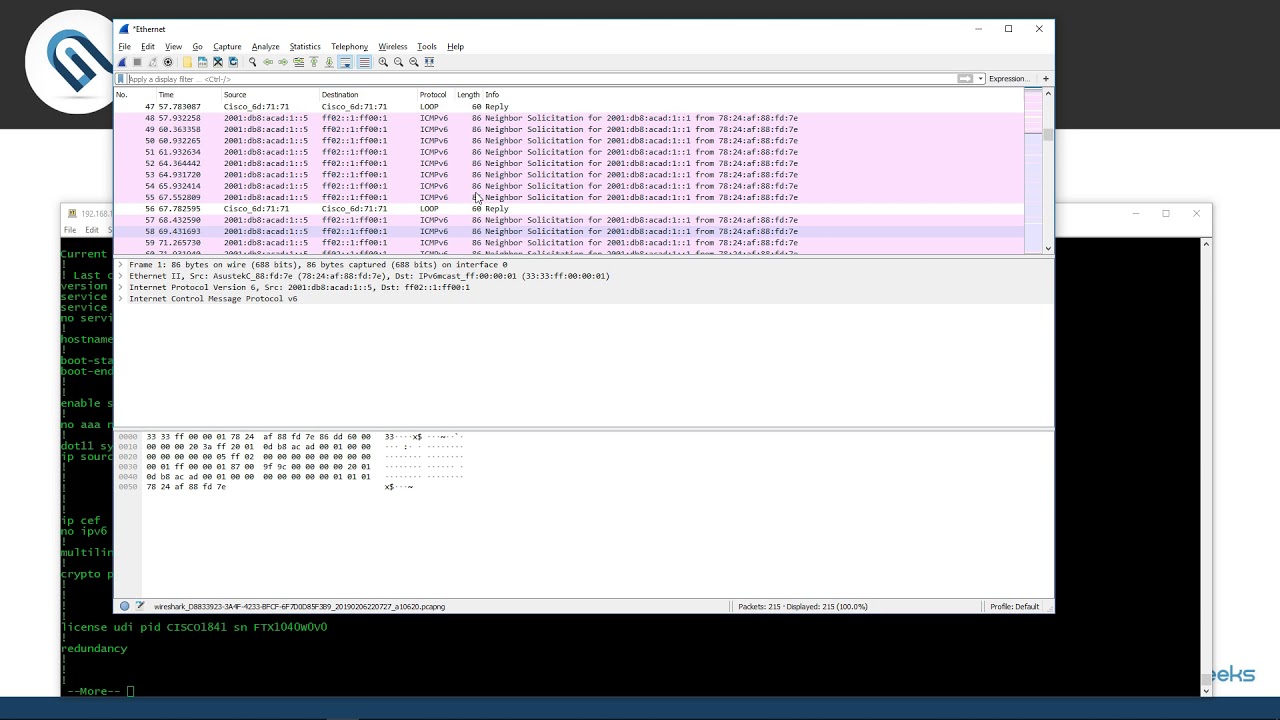Click Packets: 215 Displayed status text
The image size is (1280, 720).
[x=802, y=607]
